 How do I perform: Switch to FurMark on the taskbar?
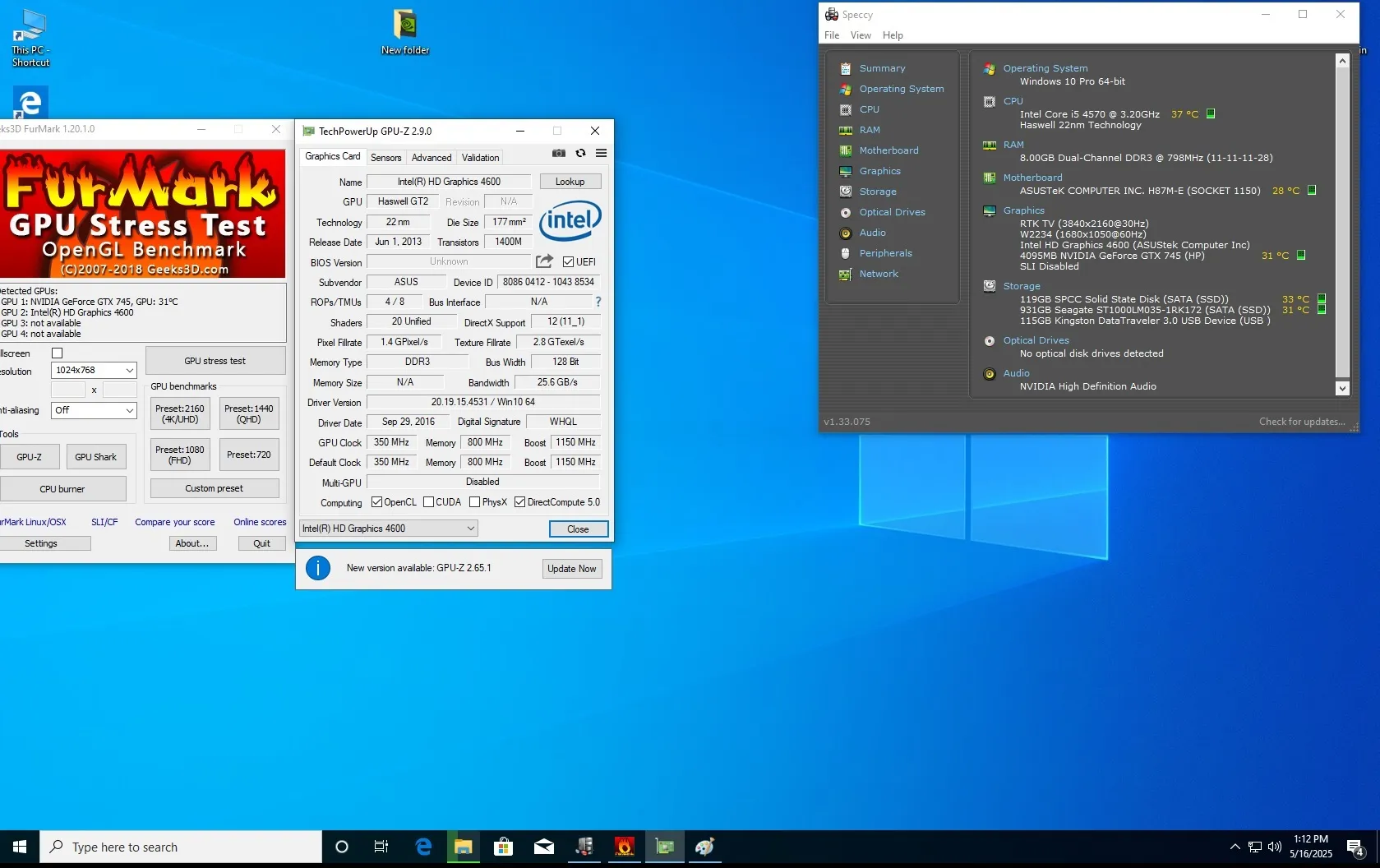625,847
